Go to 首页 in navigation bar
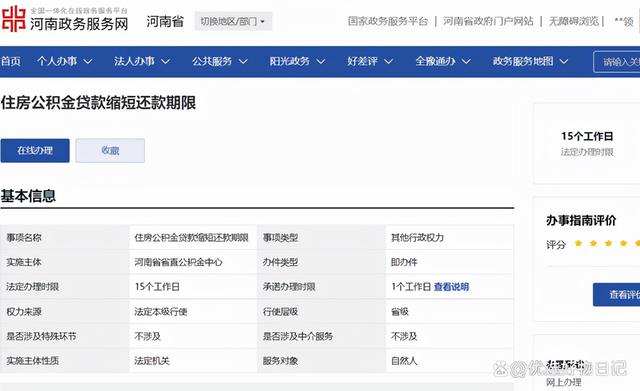 pyautogui.click(x=11, y=62)
